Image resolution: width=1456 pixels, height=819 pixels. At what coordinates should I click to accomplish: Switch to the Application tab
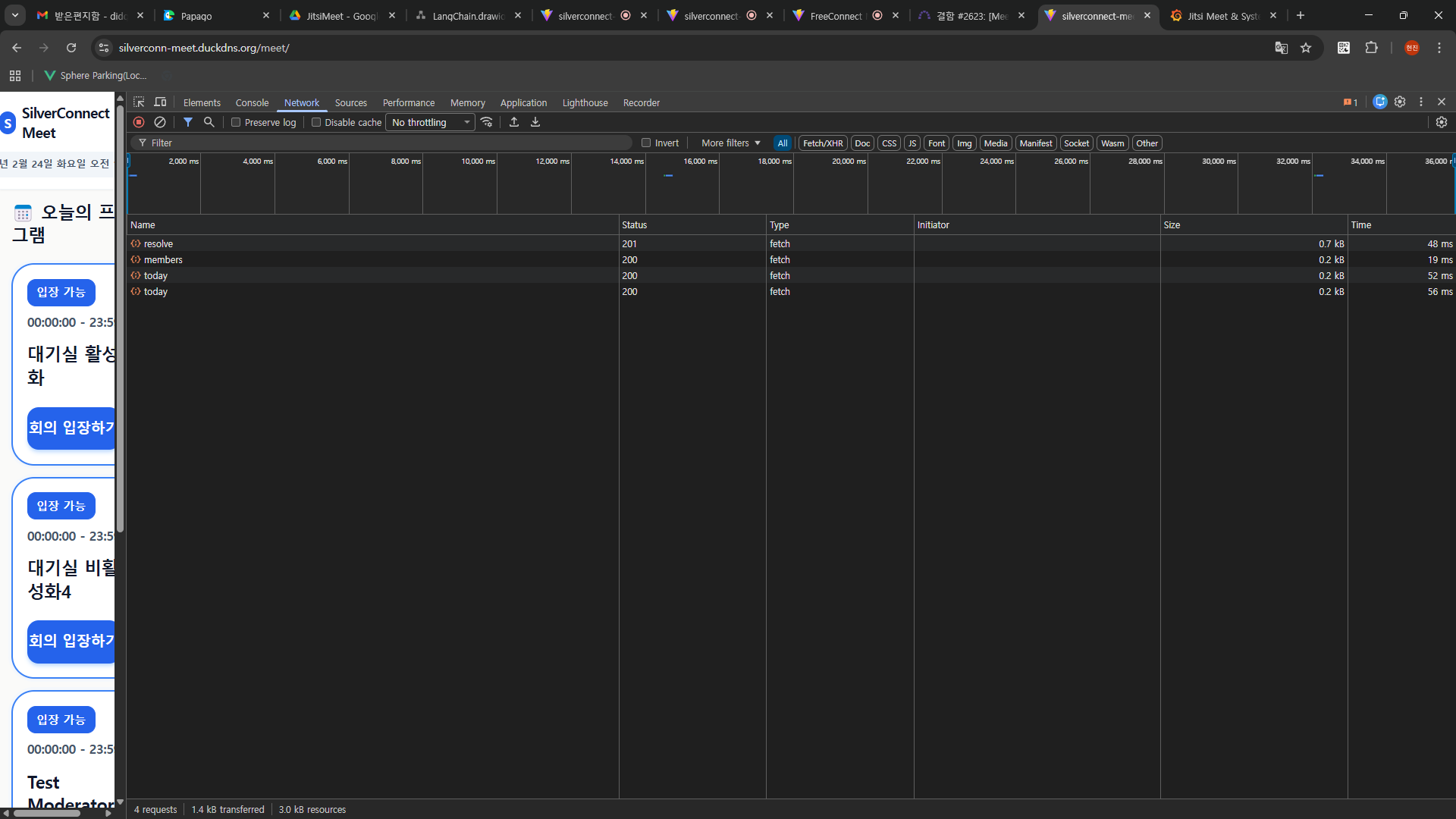pyautogui.click(x=523, y=102)
